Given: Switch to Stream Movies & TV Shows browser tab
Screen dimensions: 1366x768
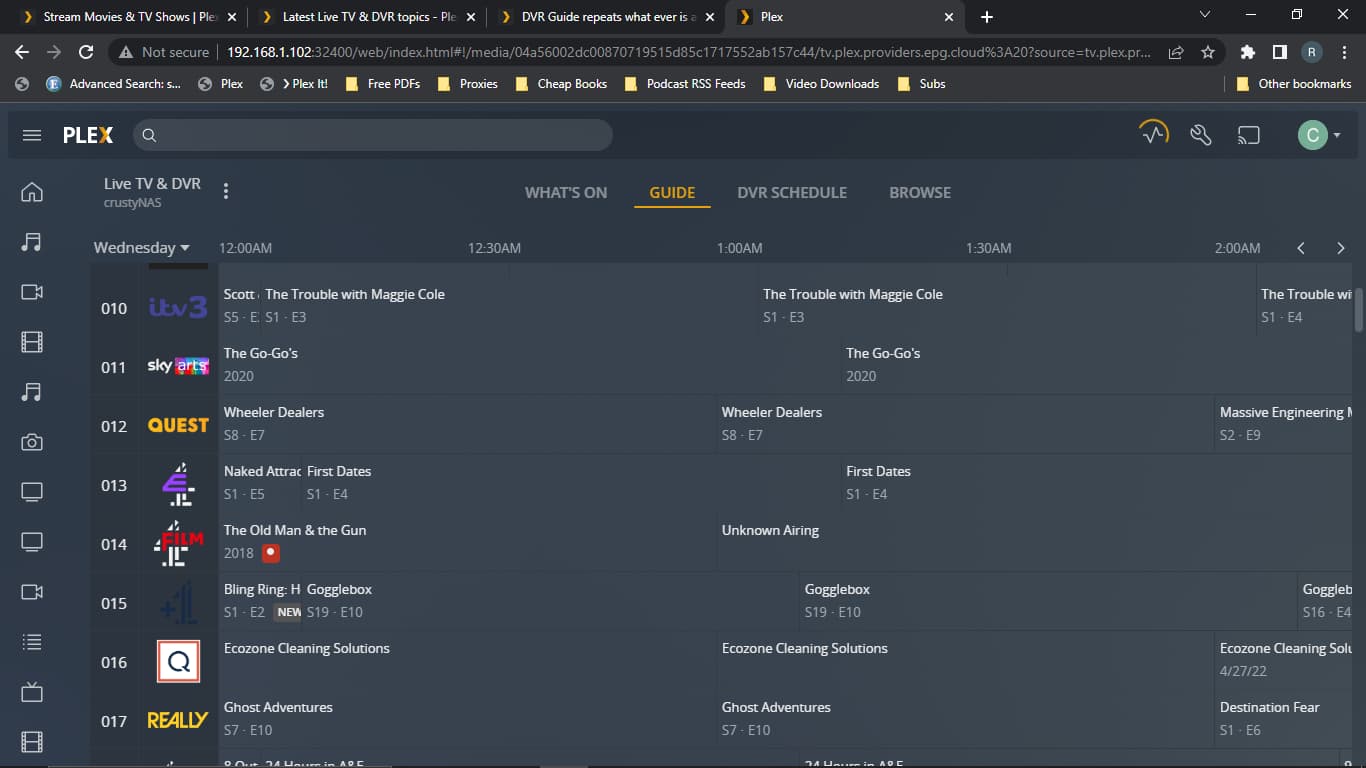Looking at the screenshot, I should pos(130,17).
